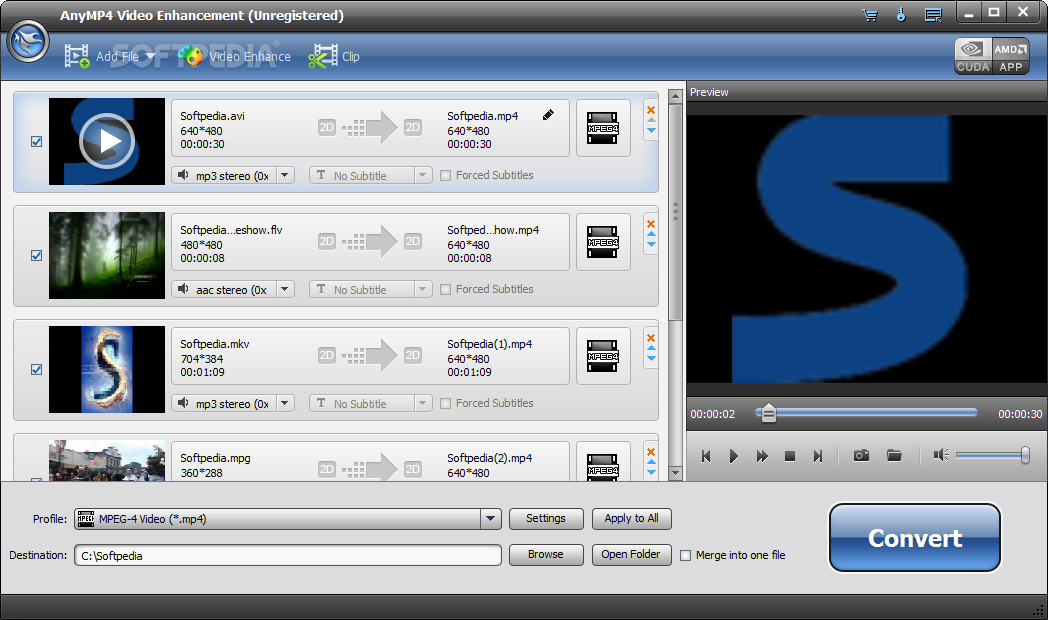This screenshot has height=620, width=1048.
Task: Open the Clip tool
Action: click(x=334, y=56)
